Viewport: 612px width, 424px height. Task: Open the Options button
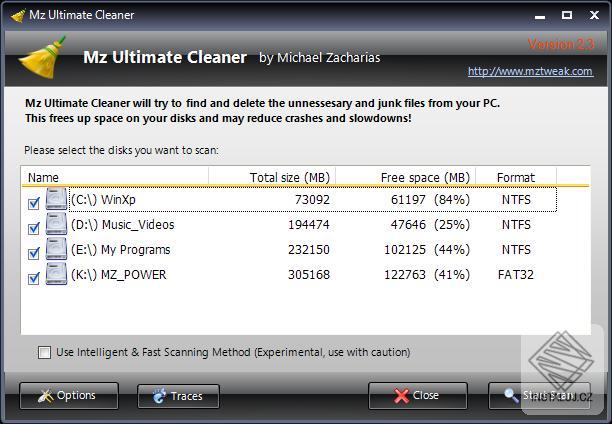tap(69, 395)
